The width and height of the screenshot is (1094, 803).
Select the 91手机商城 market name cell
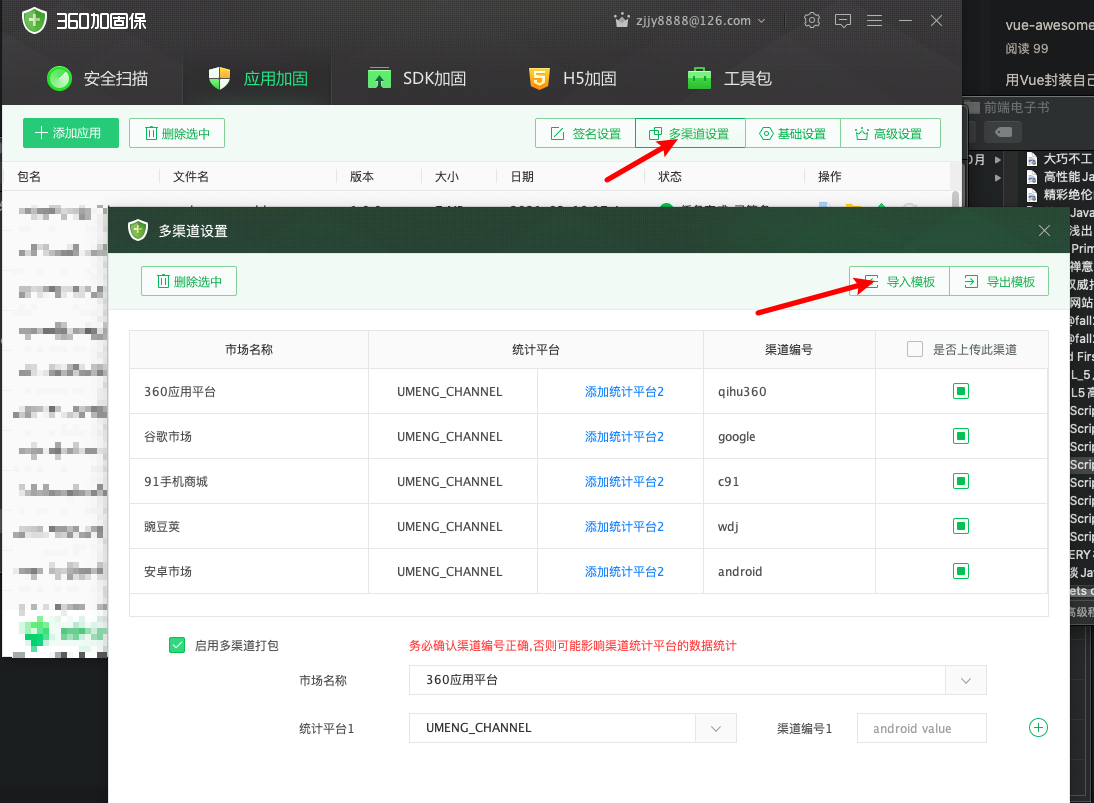249,481
